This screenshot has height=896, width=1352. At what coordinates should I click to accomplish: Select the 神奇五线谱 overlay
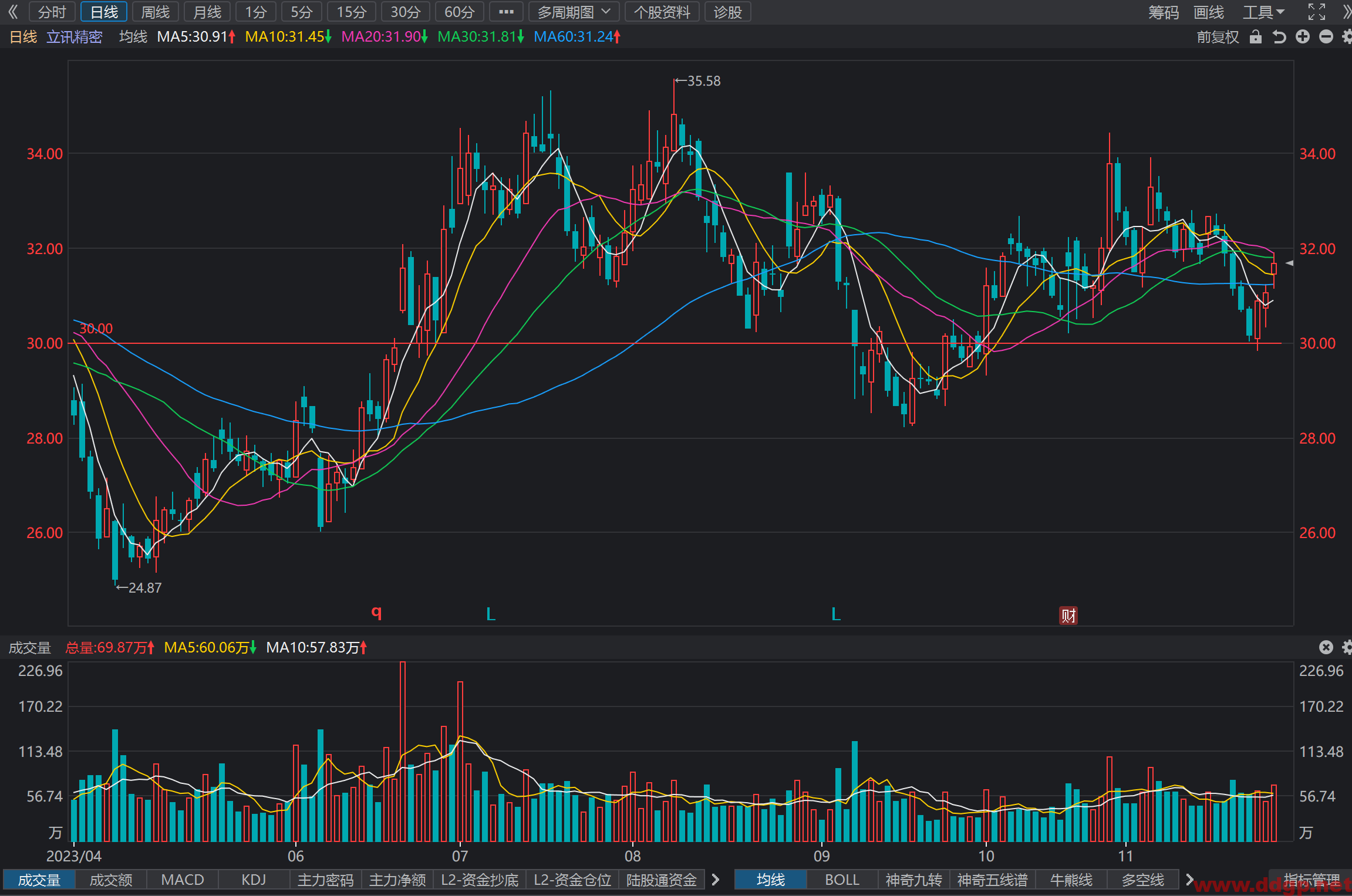(x=993, y=880)
